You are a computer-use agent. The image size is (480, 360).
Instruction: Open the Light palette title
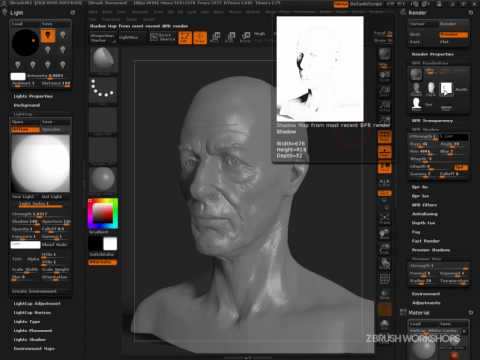(x=17, y=13)
